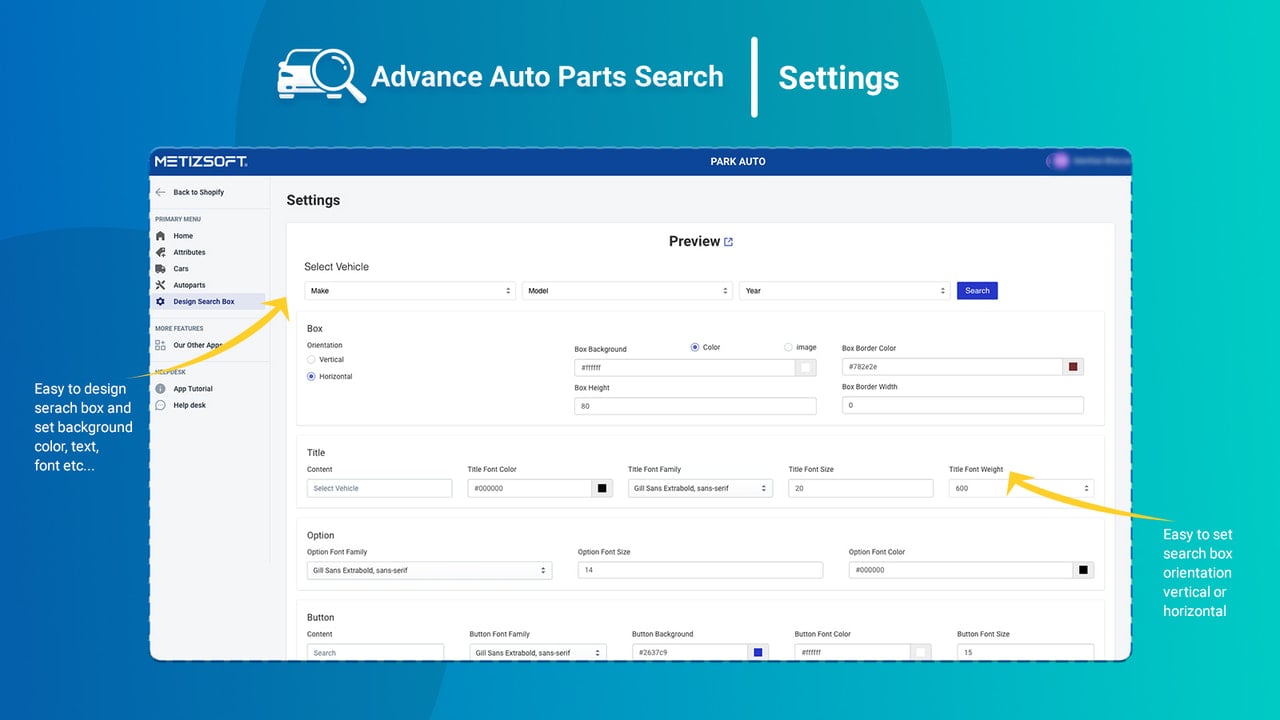Click the Attributes tag icon
The image size is (1280, 720).
(x=160, y=252)
